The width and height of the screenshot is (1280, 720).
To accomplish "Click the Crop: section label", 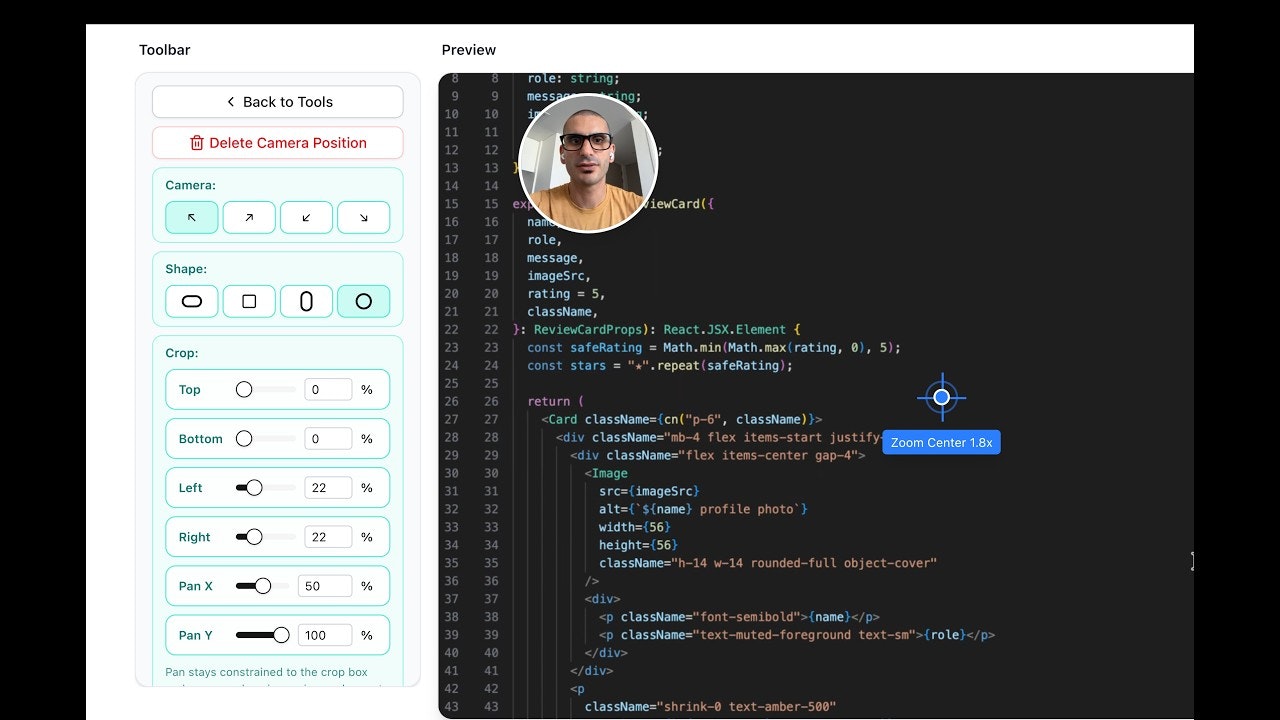I will (x=182, y=353).
